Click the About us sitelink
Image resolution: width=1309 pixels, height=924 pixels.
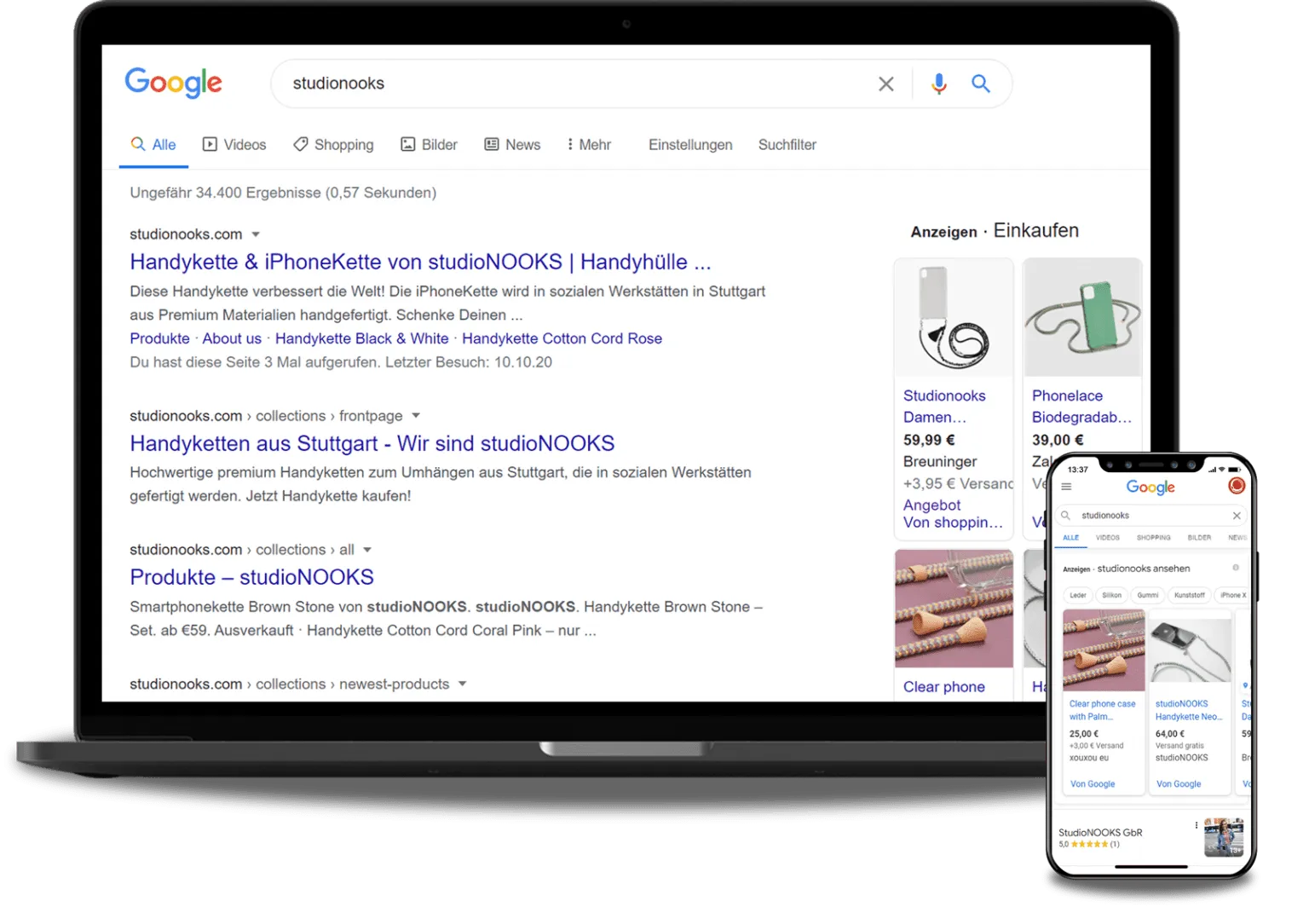coord(232,338)
